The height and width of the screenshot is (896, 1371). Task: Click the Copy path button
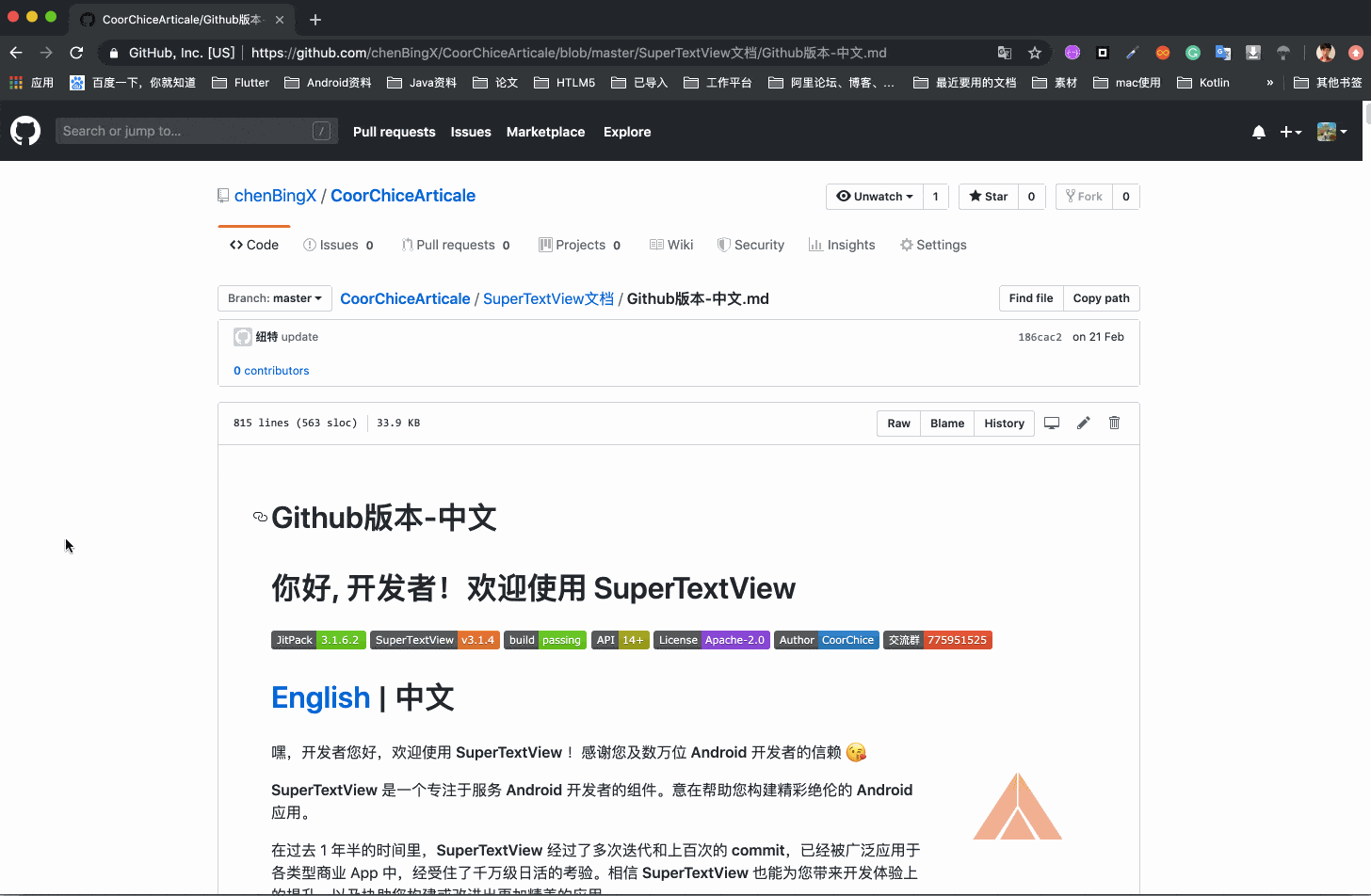tap(1101, 298)
